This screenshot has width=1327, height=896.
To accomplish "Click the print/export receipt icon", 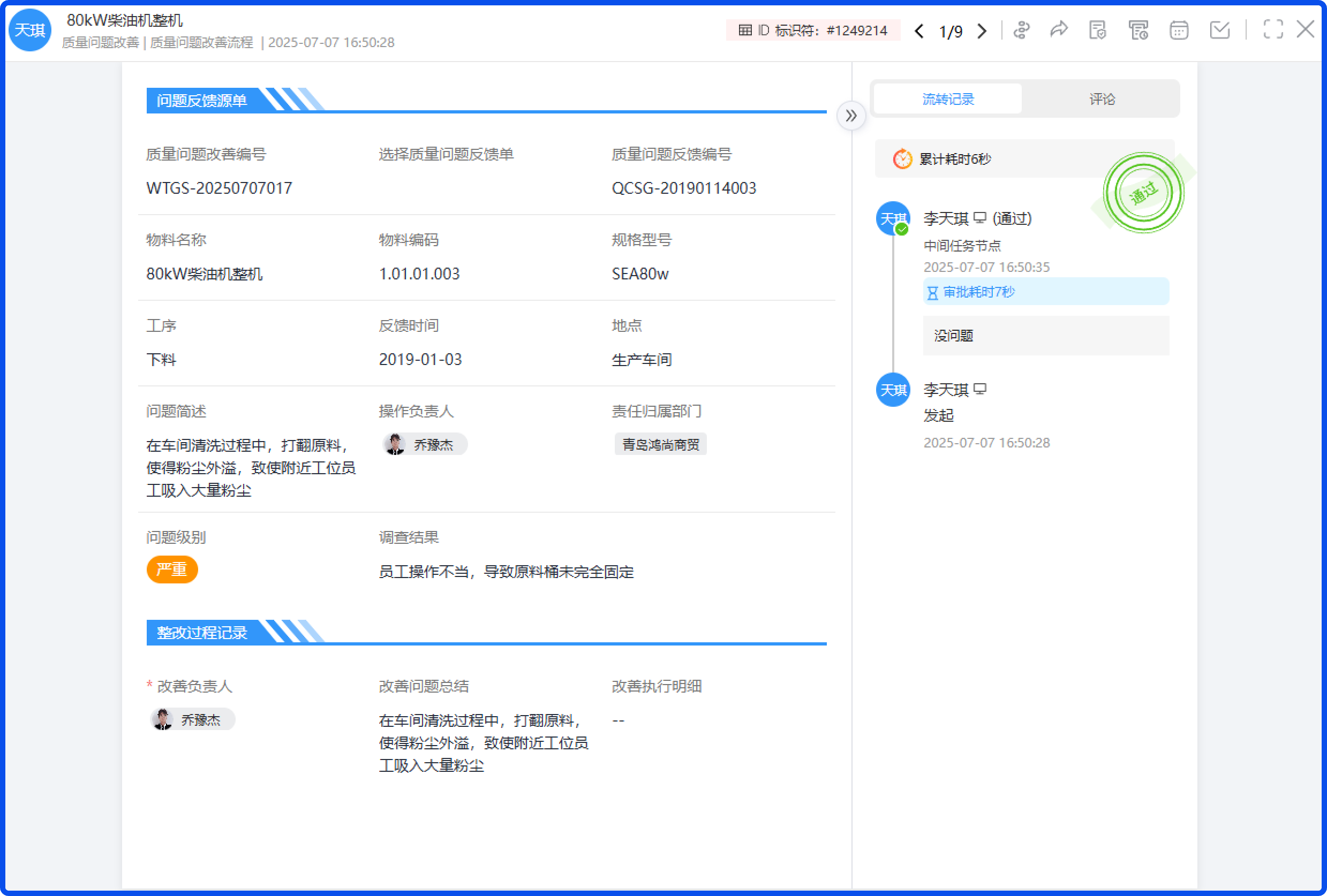I will pyautogui.click(x=1138, y=31).
